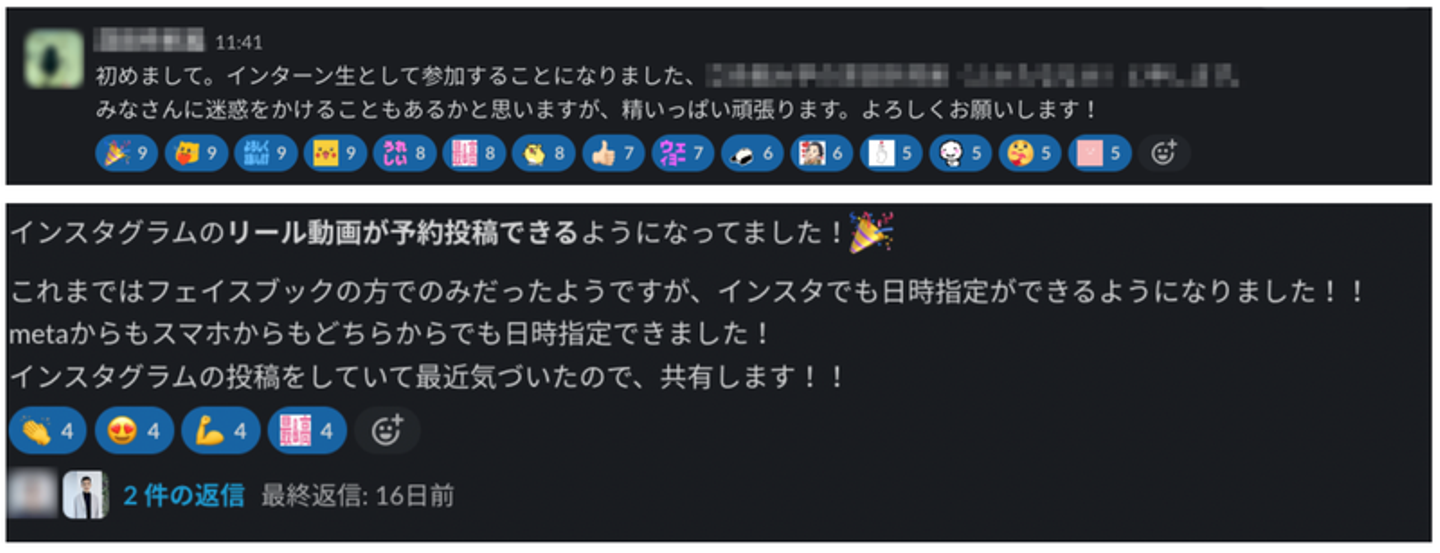This screenshot has height=553, width=1440.
Task: Toggle the party popper reaction with 9
Action: click(127, 154)
